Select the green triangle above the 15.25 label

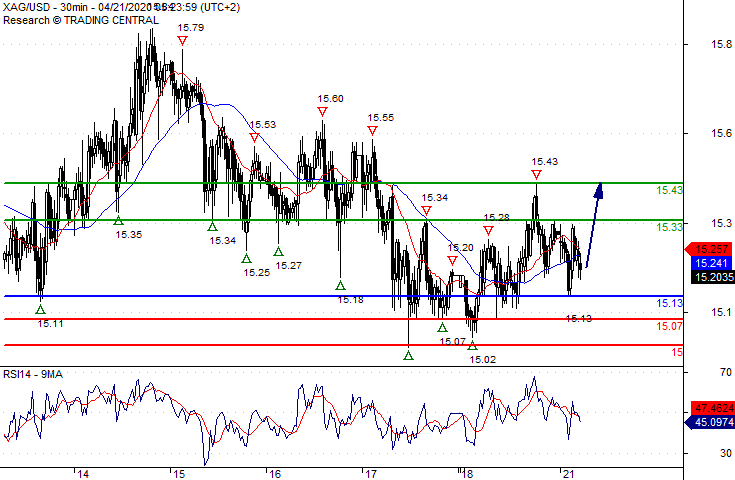tap(247, 258)
